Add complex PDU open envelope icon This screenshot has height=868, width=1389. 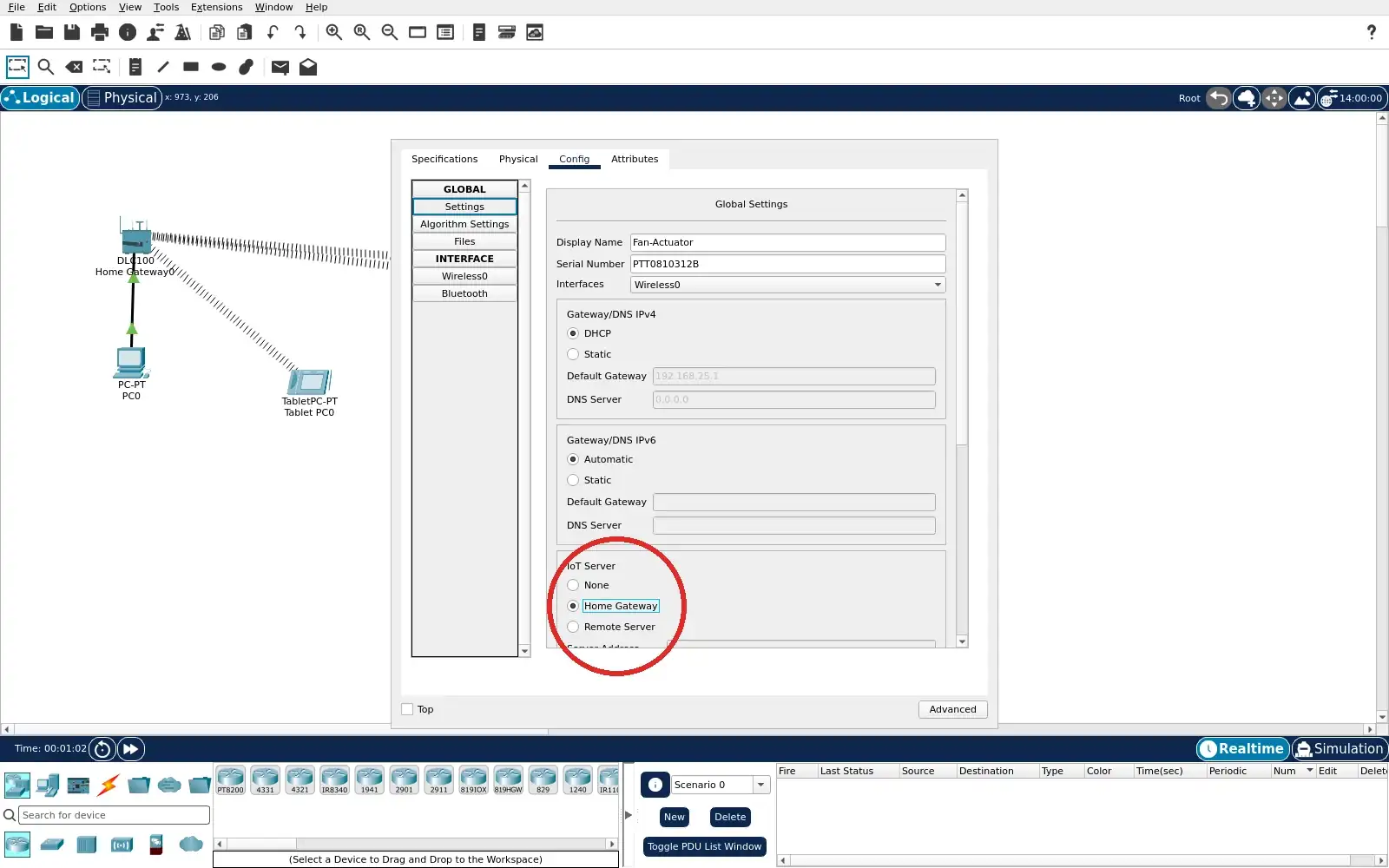308,67
